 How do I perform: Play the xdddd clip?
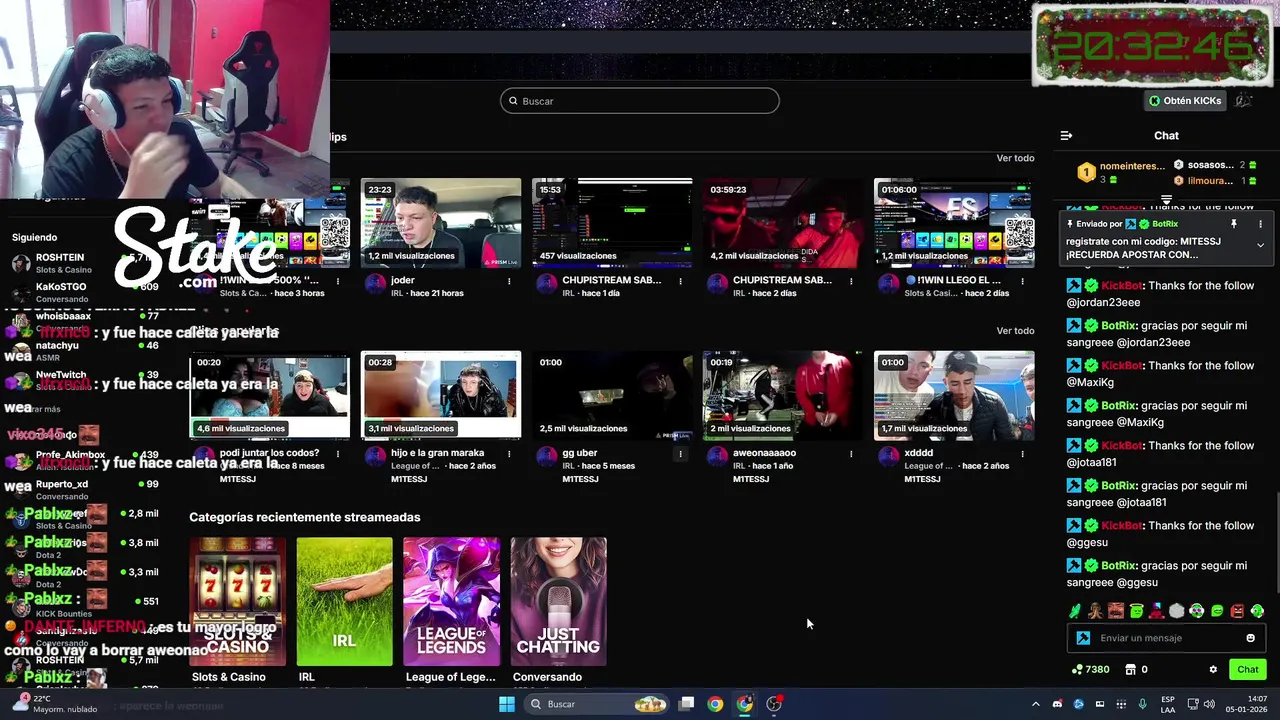coord(954,395)
